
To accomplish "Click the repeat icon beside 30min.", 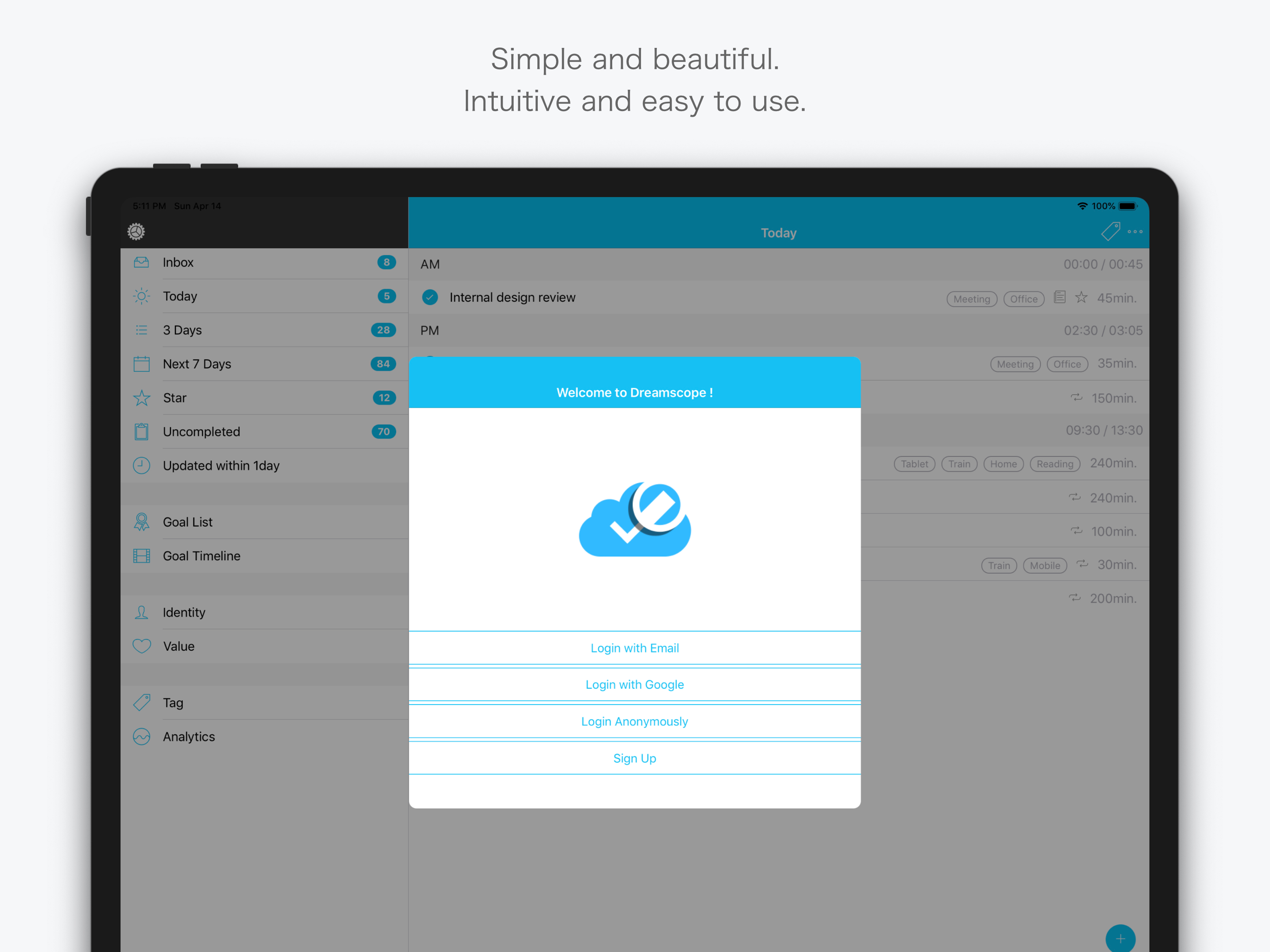I will point(1082,564).
